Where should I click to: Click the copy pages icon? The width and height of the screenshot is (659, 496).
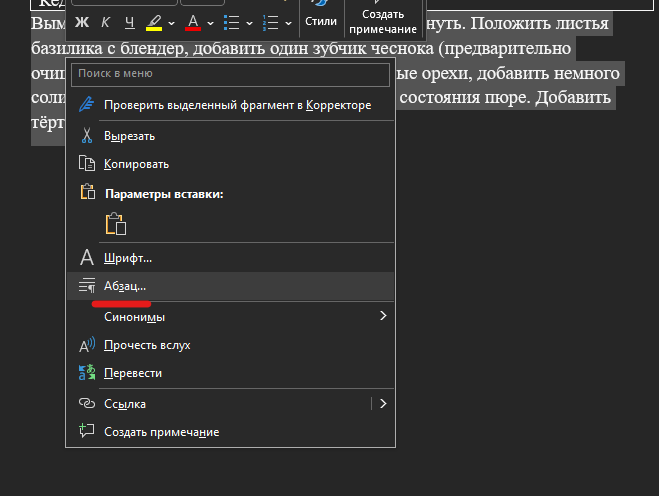tap(87, 163)
